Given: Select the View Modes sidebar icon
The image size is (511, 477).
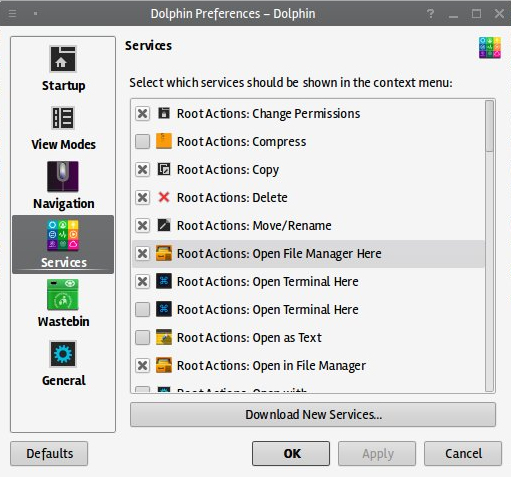Looking at the screenshot, I should pyautogui.click(x=63, y=118).
